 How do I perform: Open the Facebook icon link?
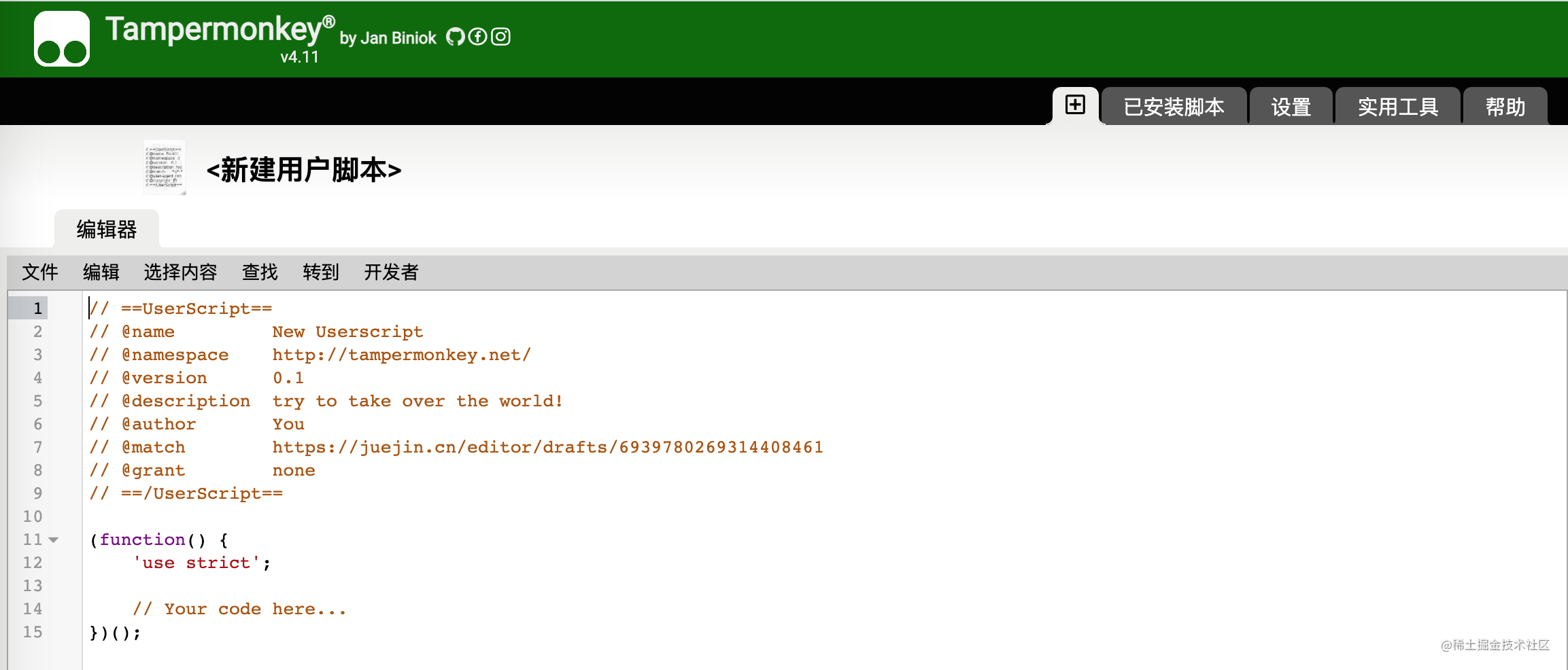pos(478,37)
